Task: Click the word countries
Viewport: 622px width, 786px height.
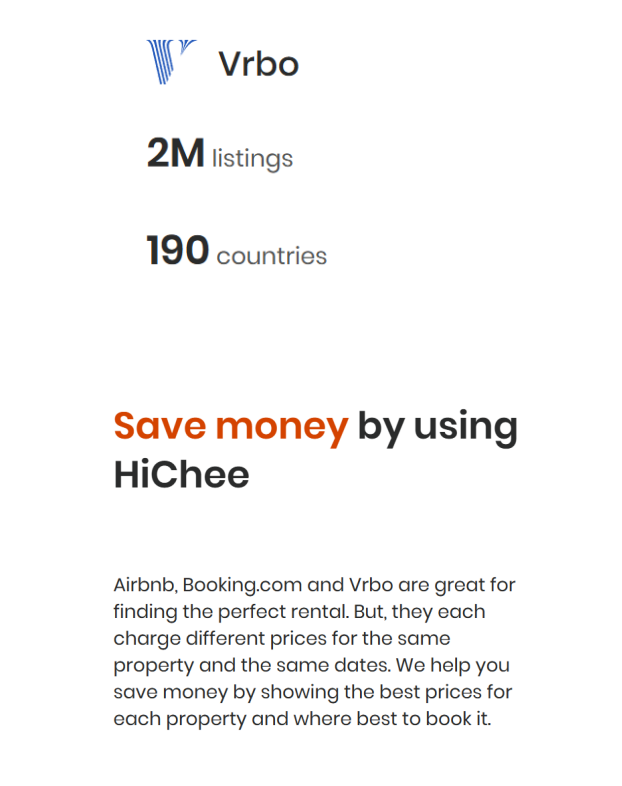Action: point(272,256)
